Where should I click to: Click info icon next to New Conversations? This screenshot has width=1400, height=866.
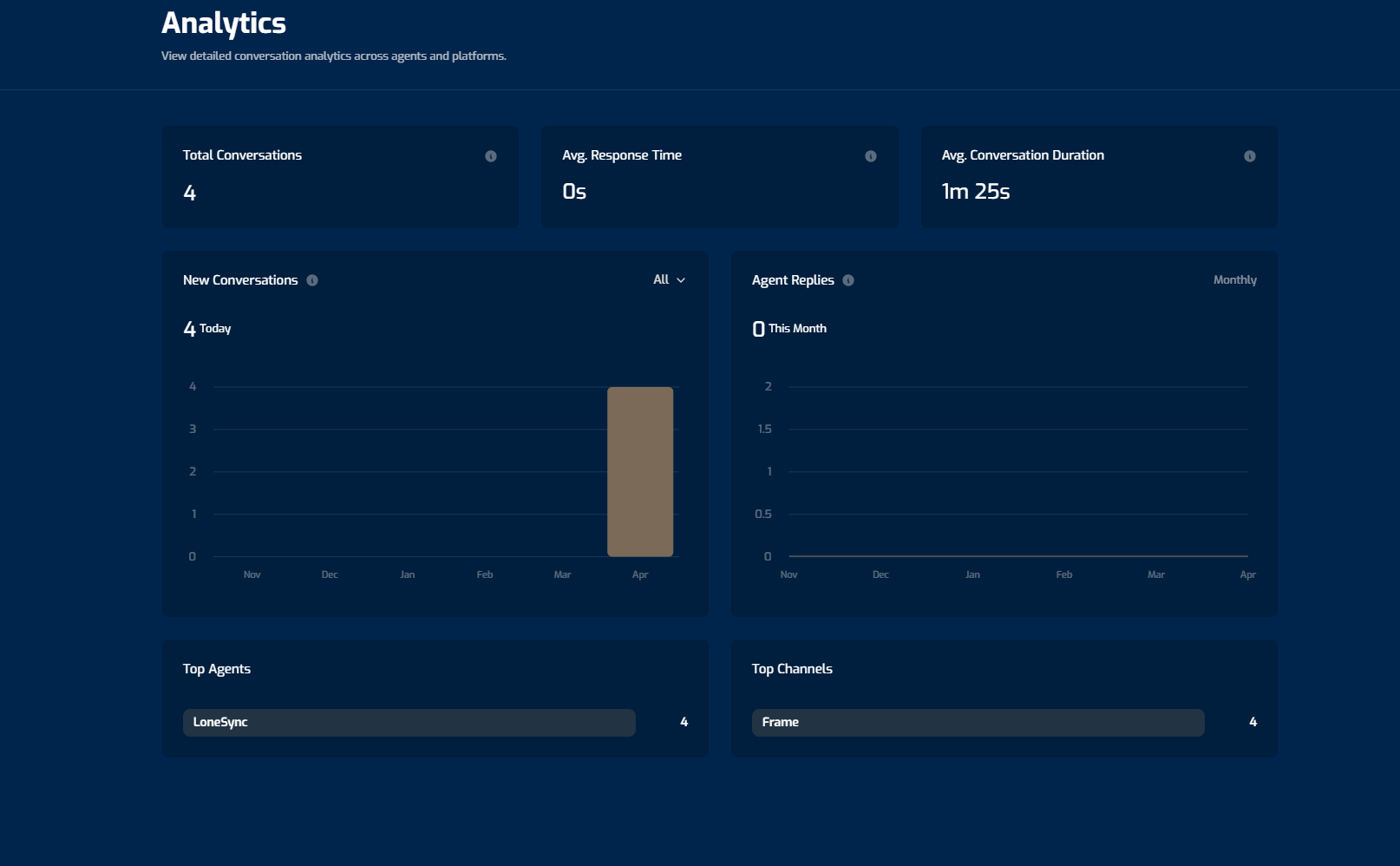312,280
